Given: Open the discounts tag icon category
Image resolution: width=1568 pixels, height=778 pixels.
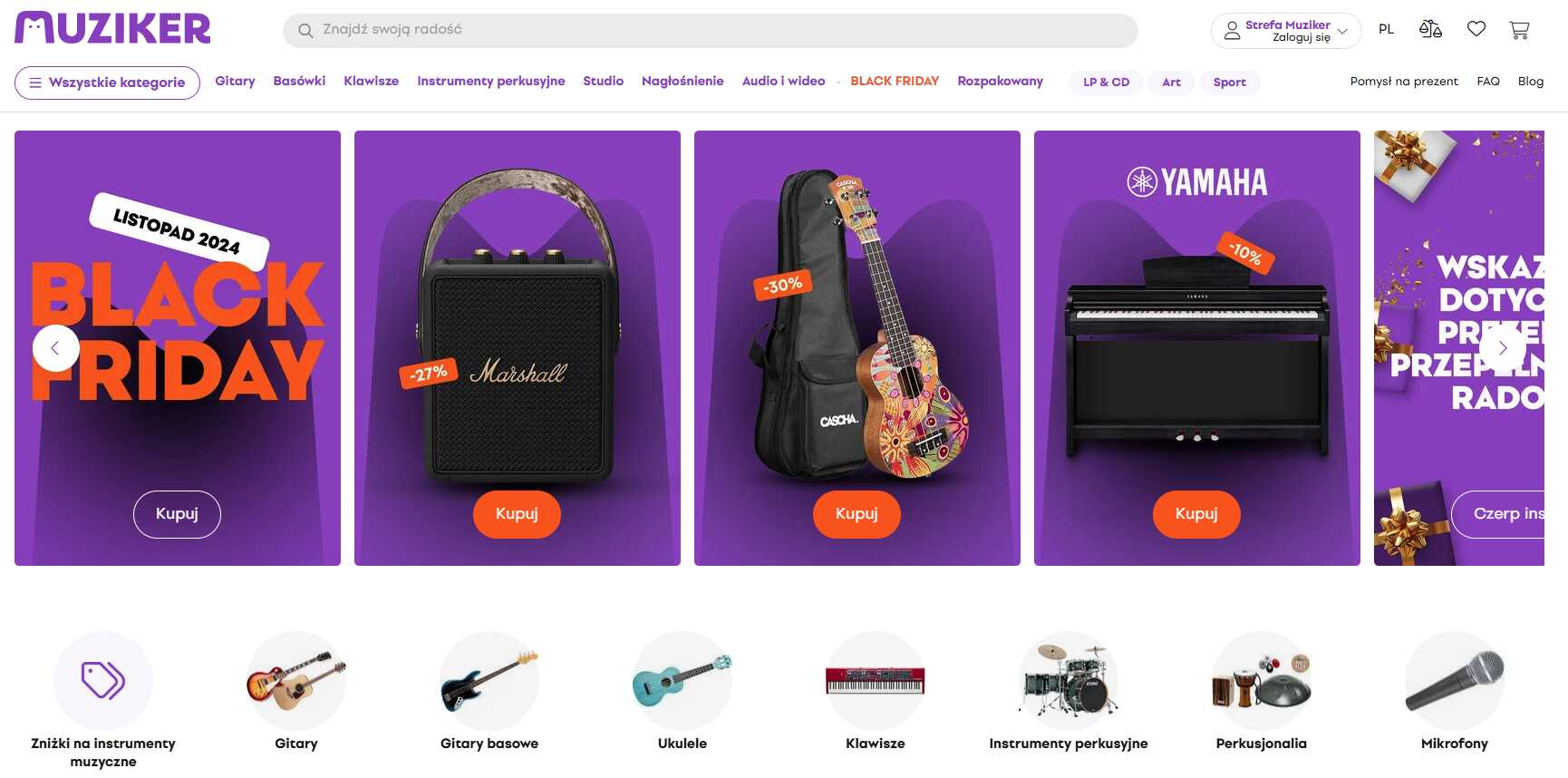Looking at the screenshot, I should click(103, 680).
